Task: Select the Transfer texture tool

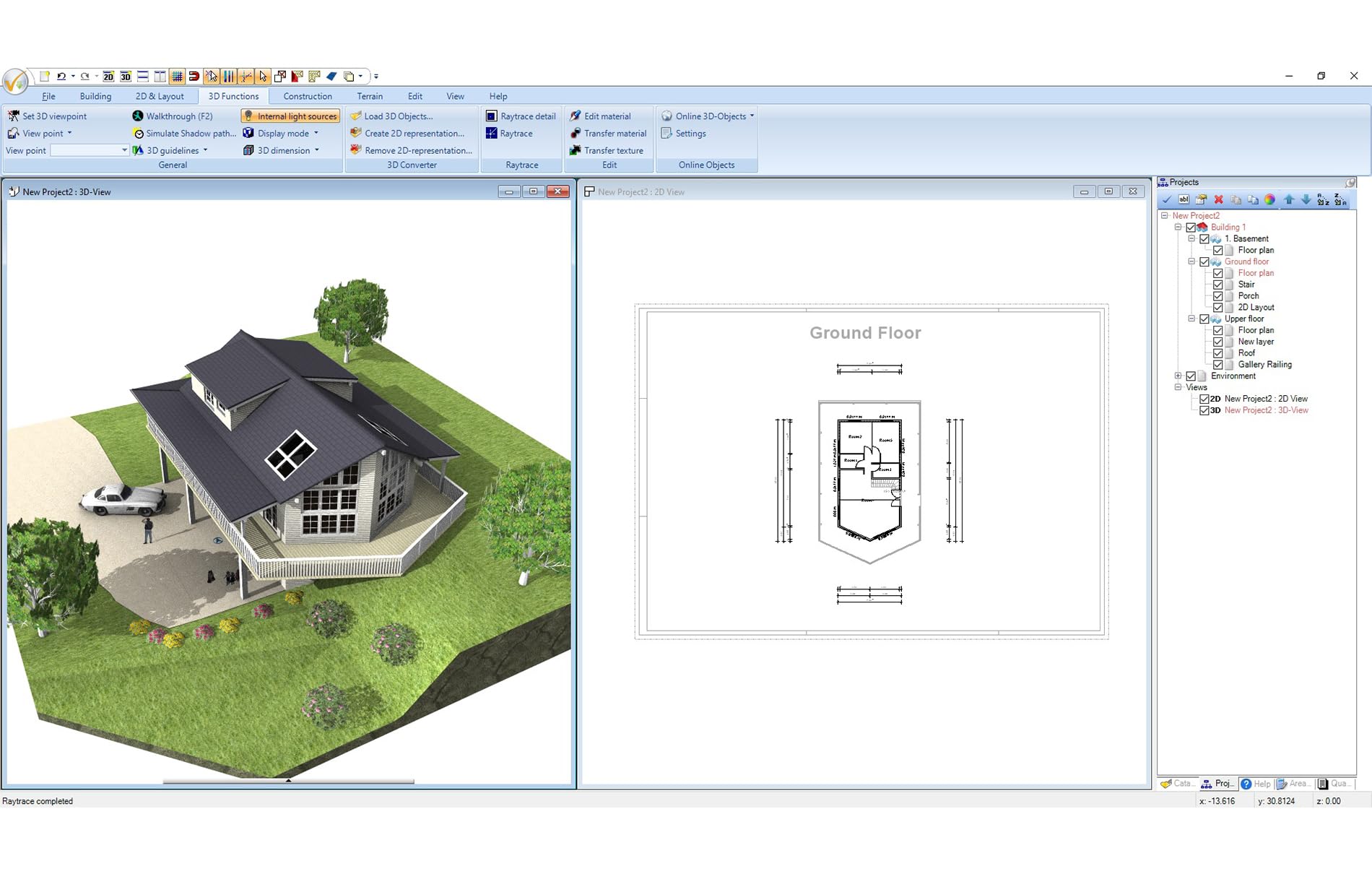Action: (607, 150)
